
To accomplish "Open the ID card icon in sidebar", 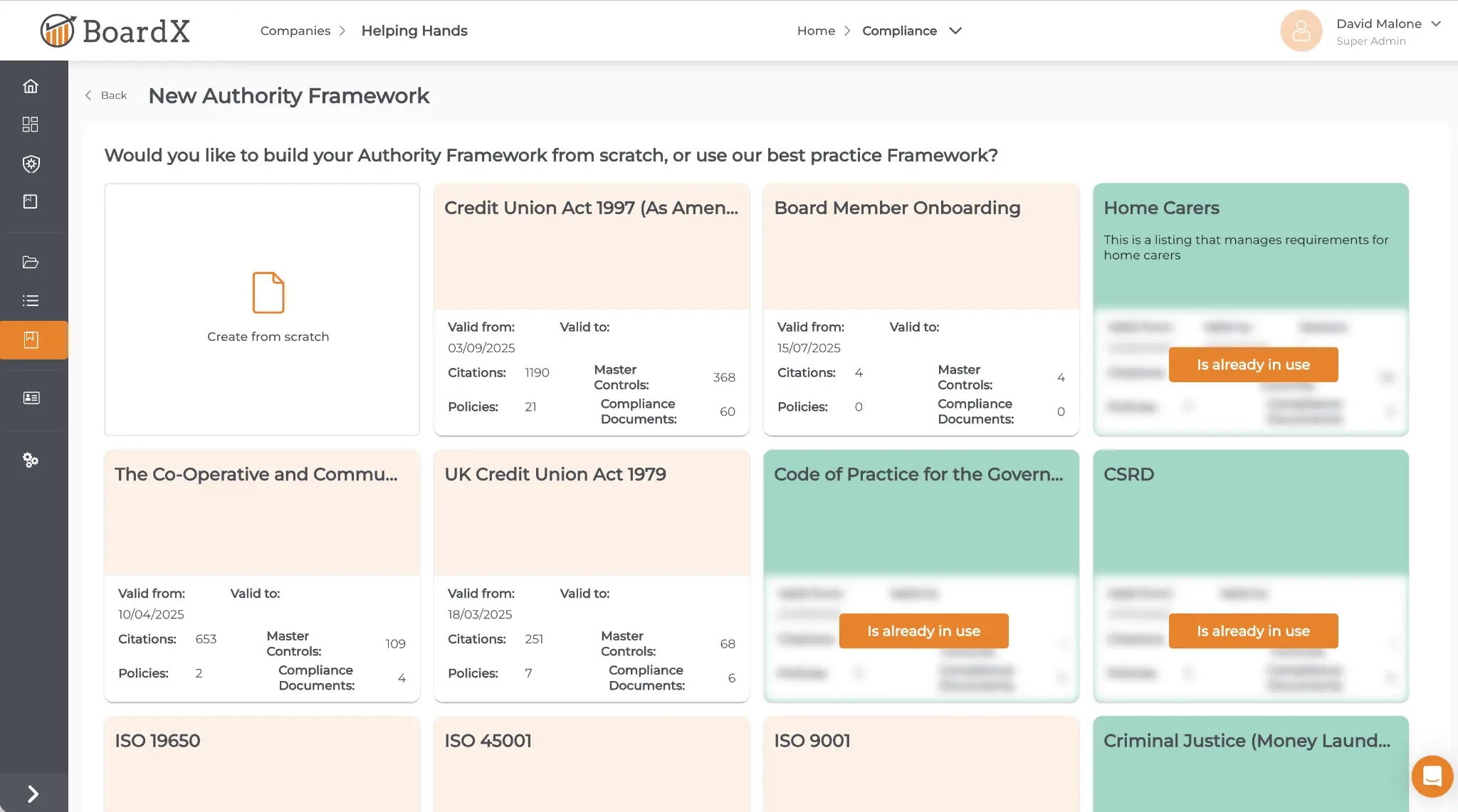I will click(31, 398).
